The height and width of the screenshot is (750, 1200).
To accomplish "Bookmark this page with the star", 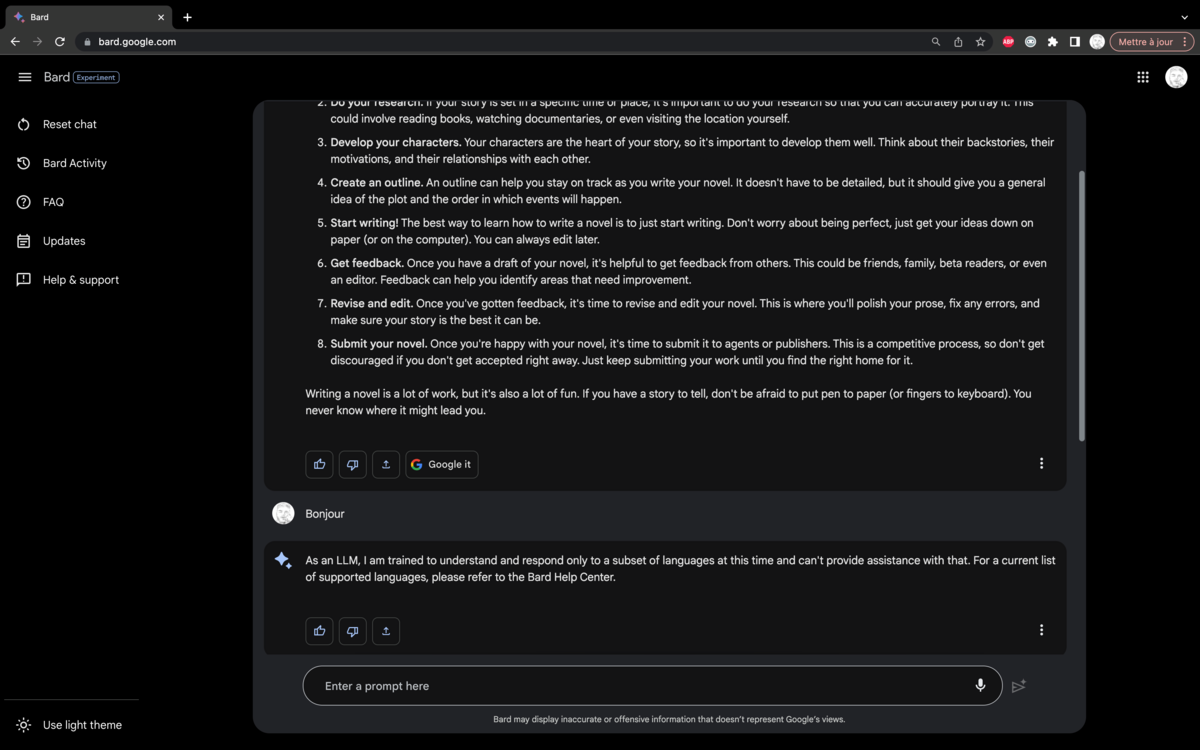I will point(981,42).
